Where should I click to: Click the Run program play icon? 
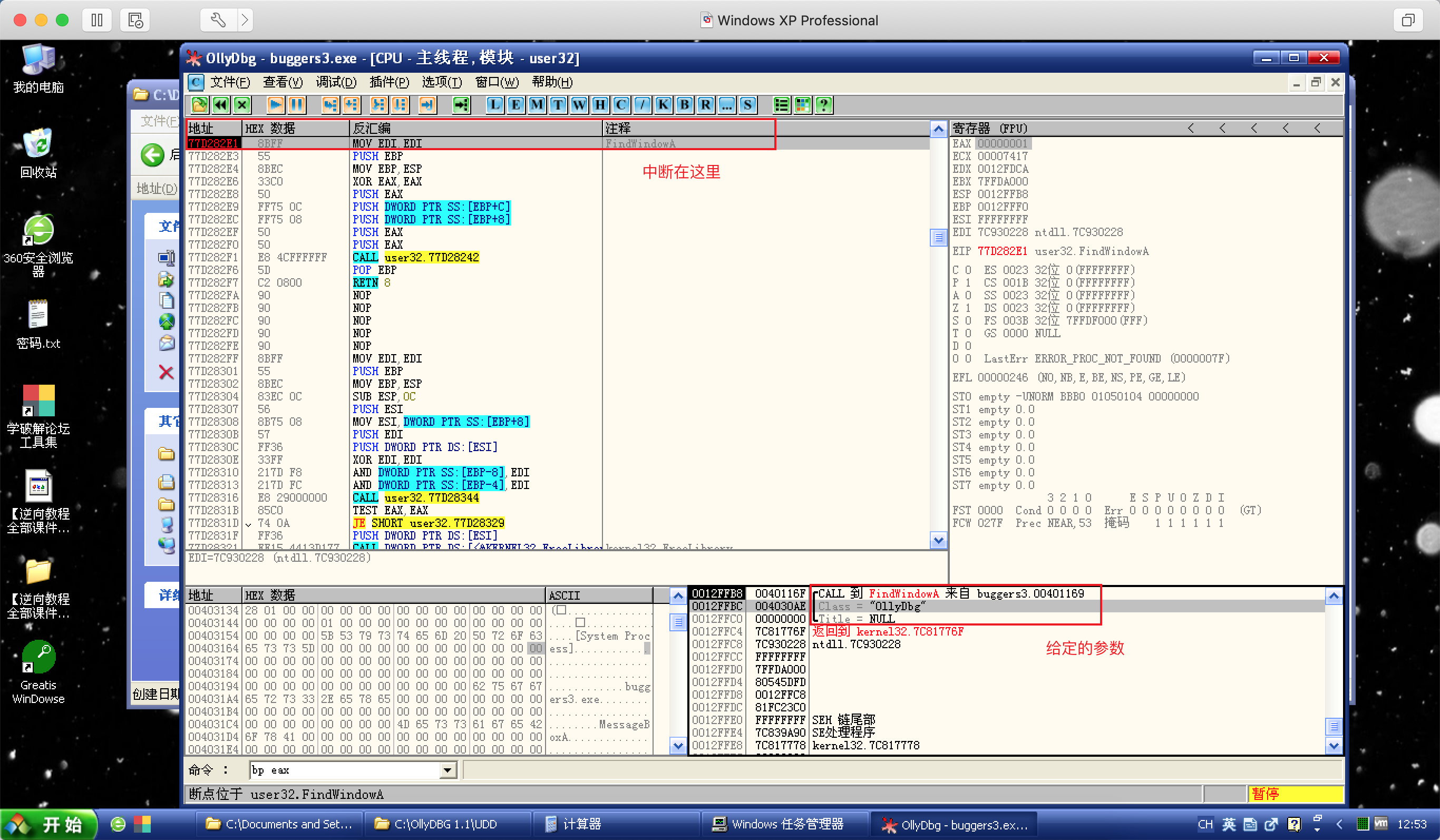tap(276, 104)
